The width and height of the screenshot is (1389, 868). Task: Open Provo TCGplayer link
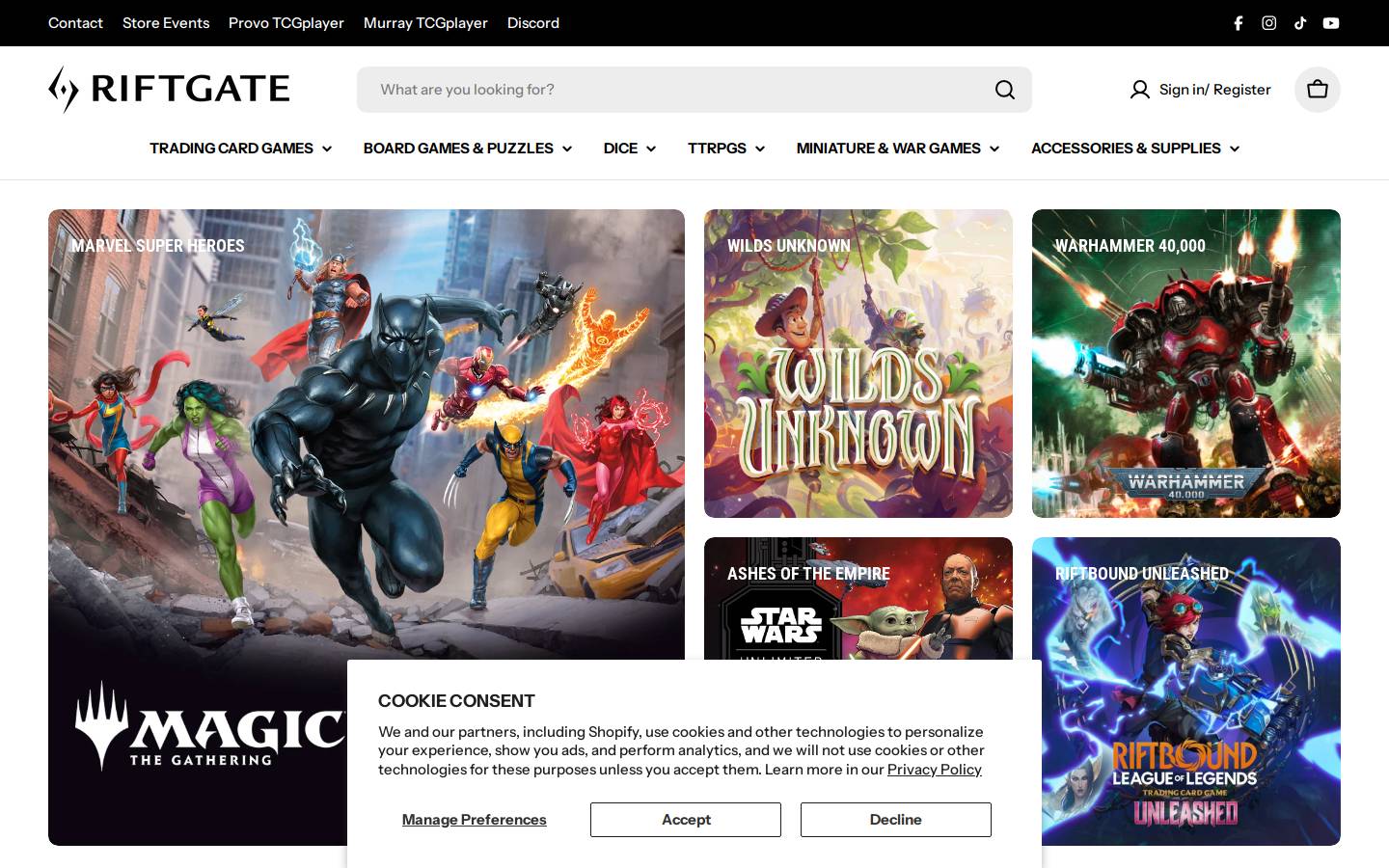[286, 23]
